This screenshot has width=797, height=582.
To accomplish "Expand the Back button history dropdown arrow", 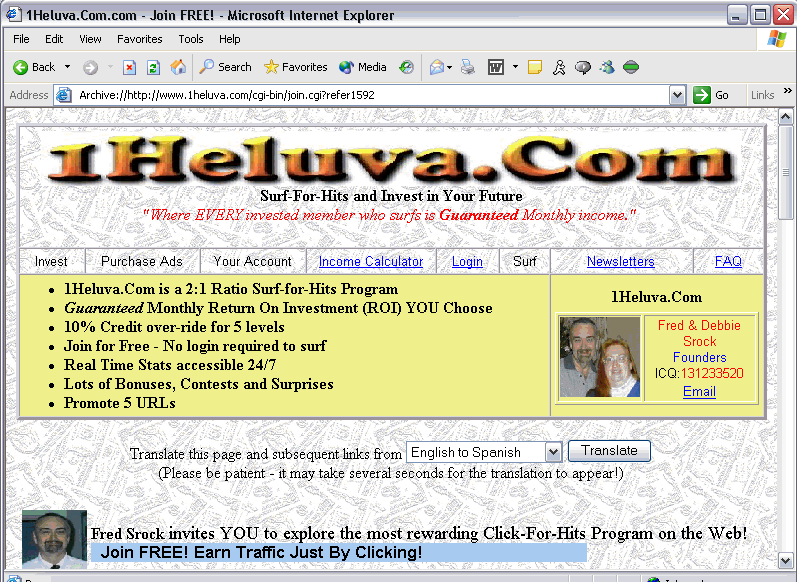I will coord(68,67).
